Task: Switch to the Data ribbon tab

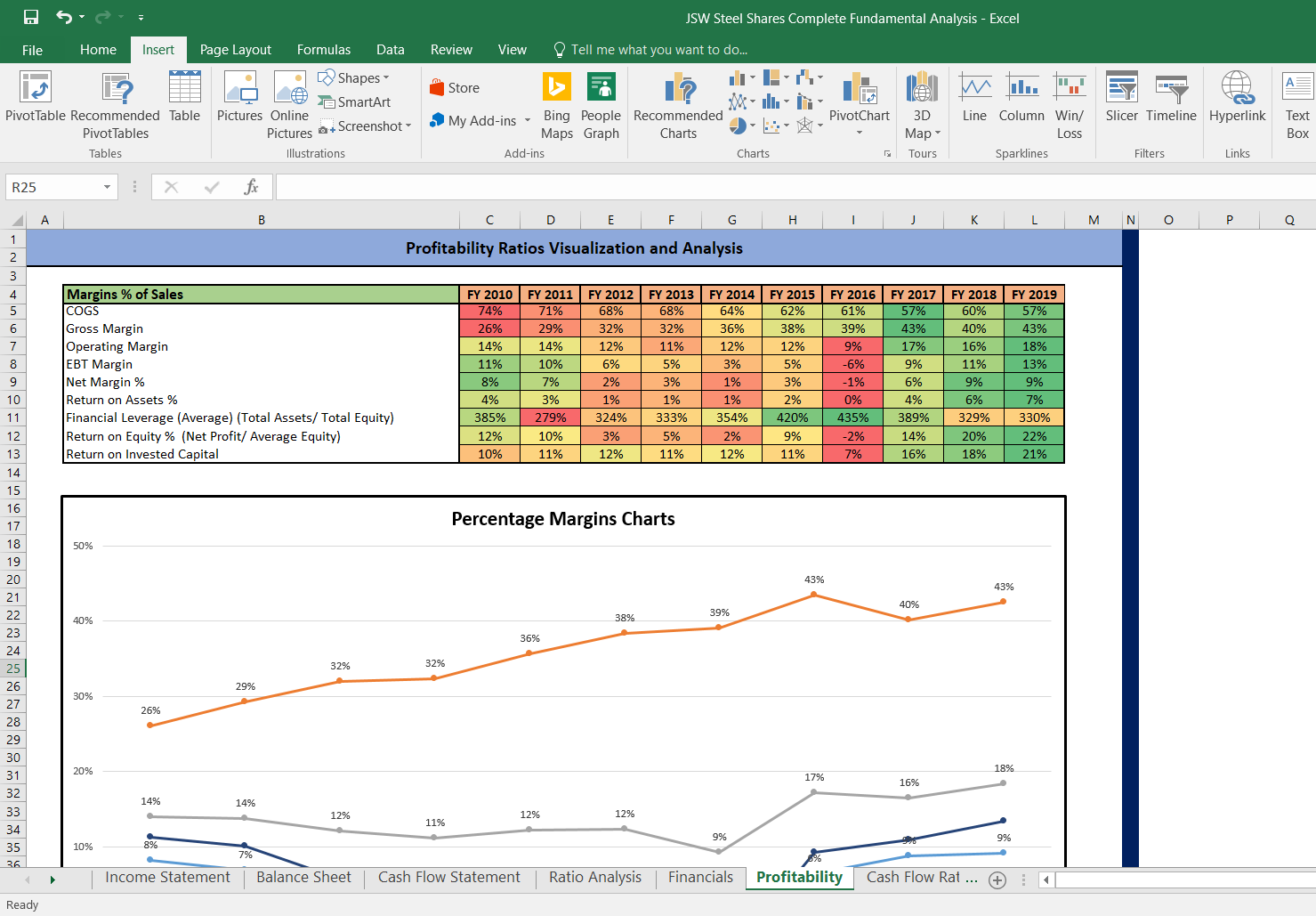Action: click(x=391, y=50)
